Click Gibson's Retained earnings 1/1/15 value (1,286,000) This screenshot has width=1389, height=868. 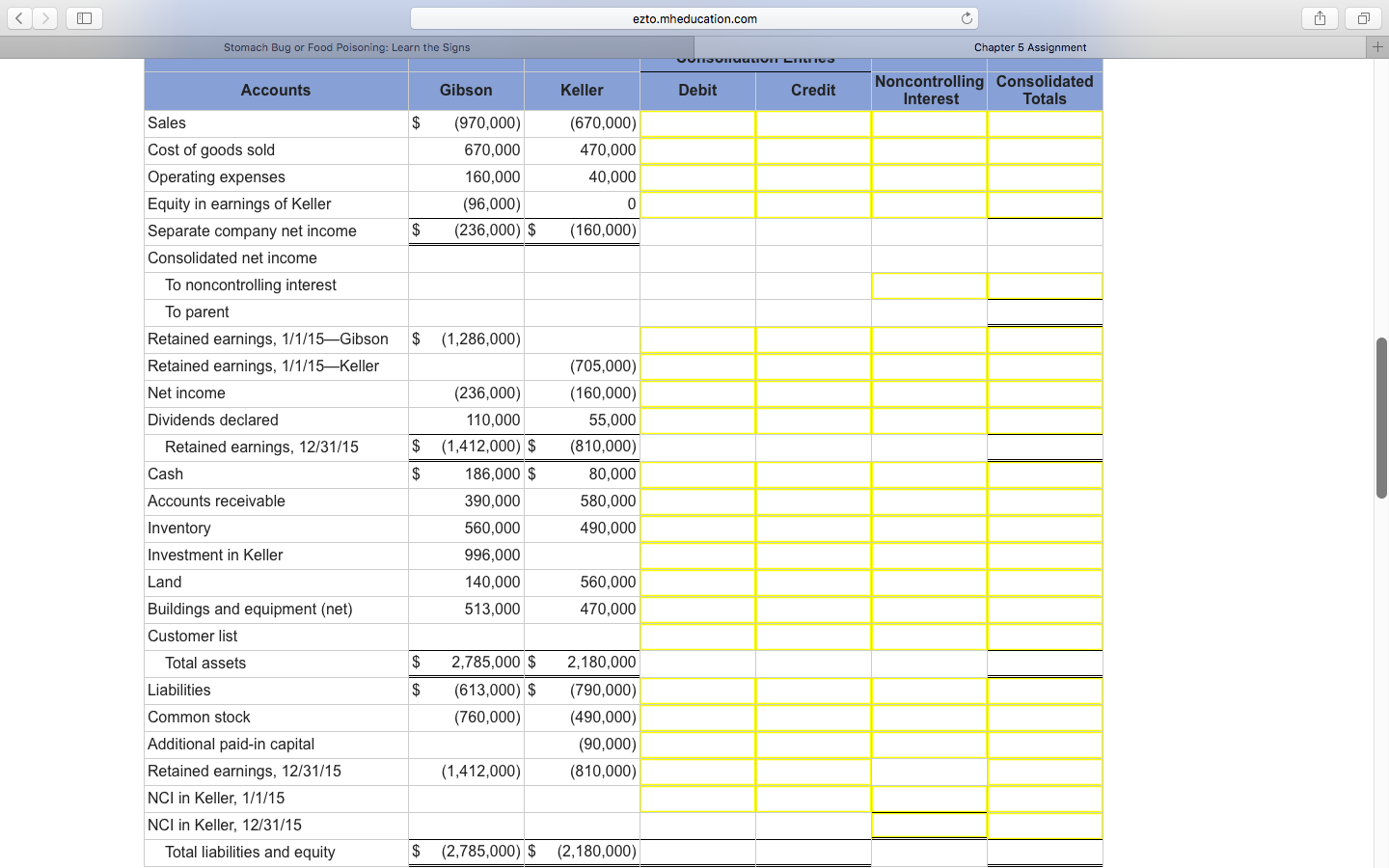pos(480,339)
